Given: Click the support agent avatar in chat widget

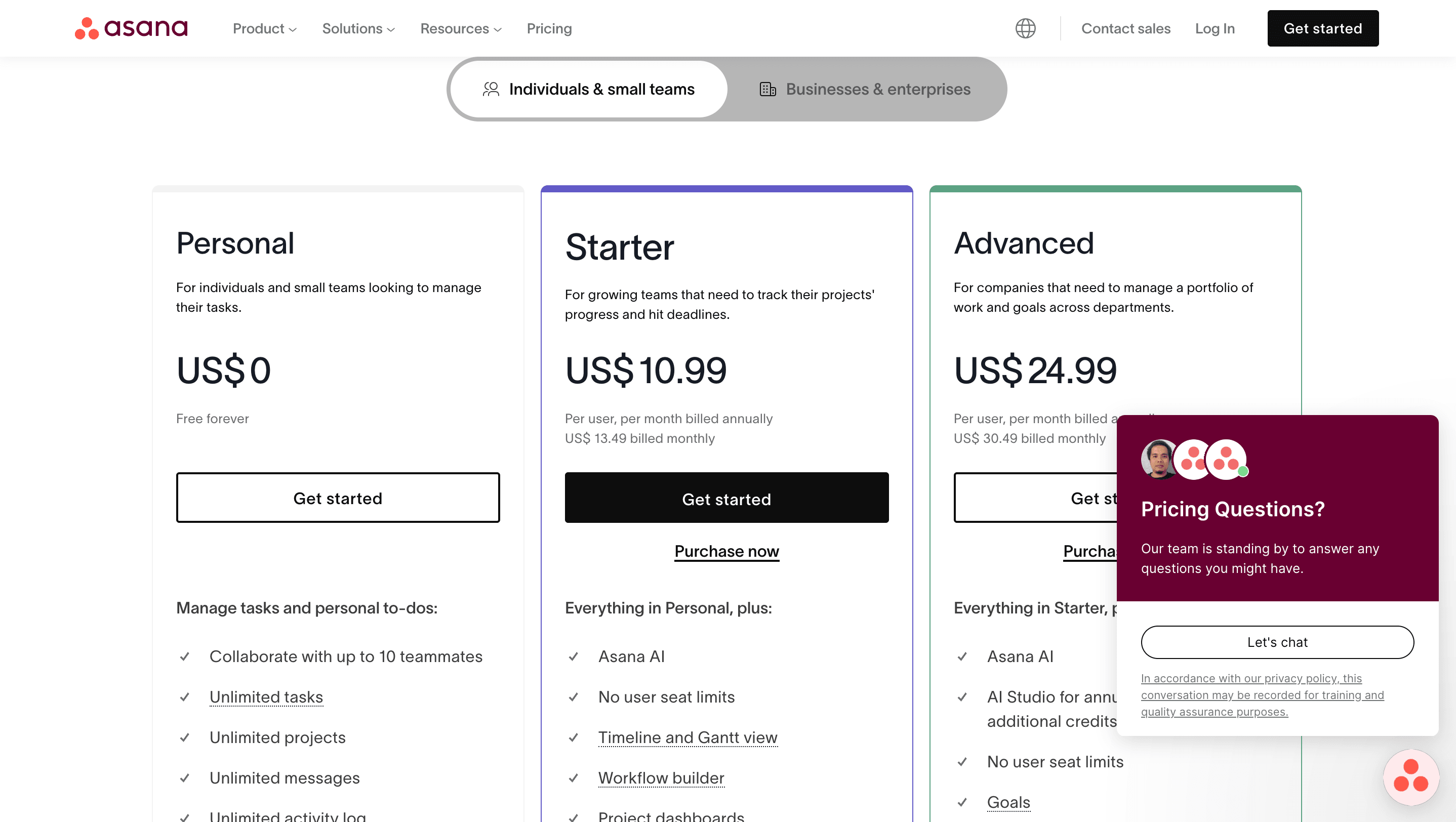Looking at the screenshot, I should tap(1158, 459).
